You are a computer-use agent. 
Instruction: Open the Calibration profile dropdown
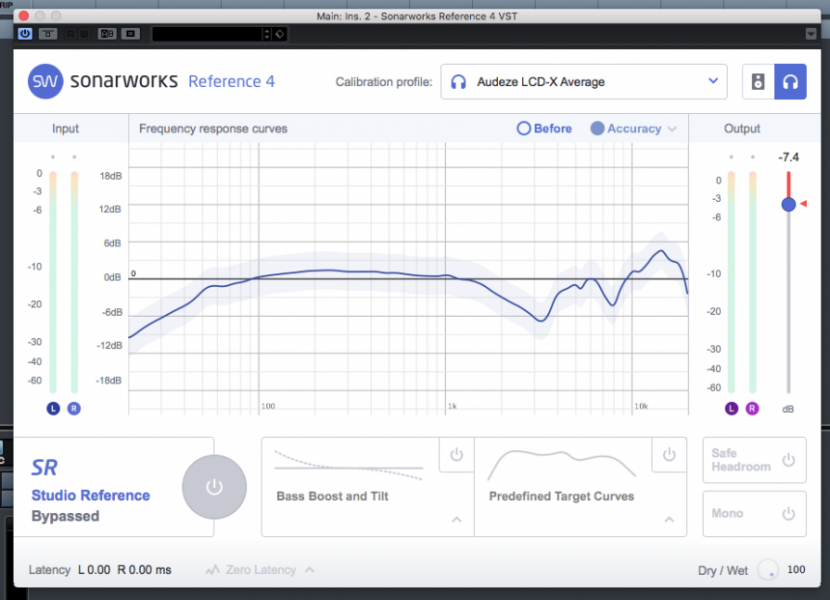click(x=583, y=82)
